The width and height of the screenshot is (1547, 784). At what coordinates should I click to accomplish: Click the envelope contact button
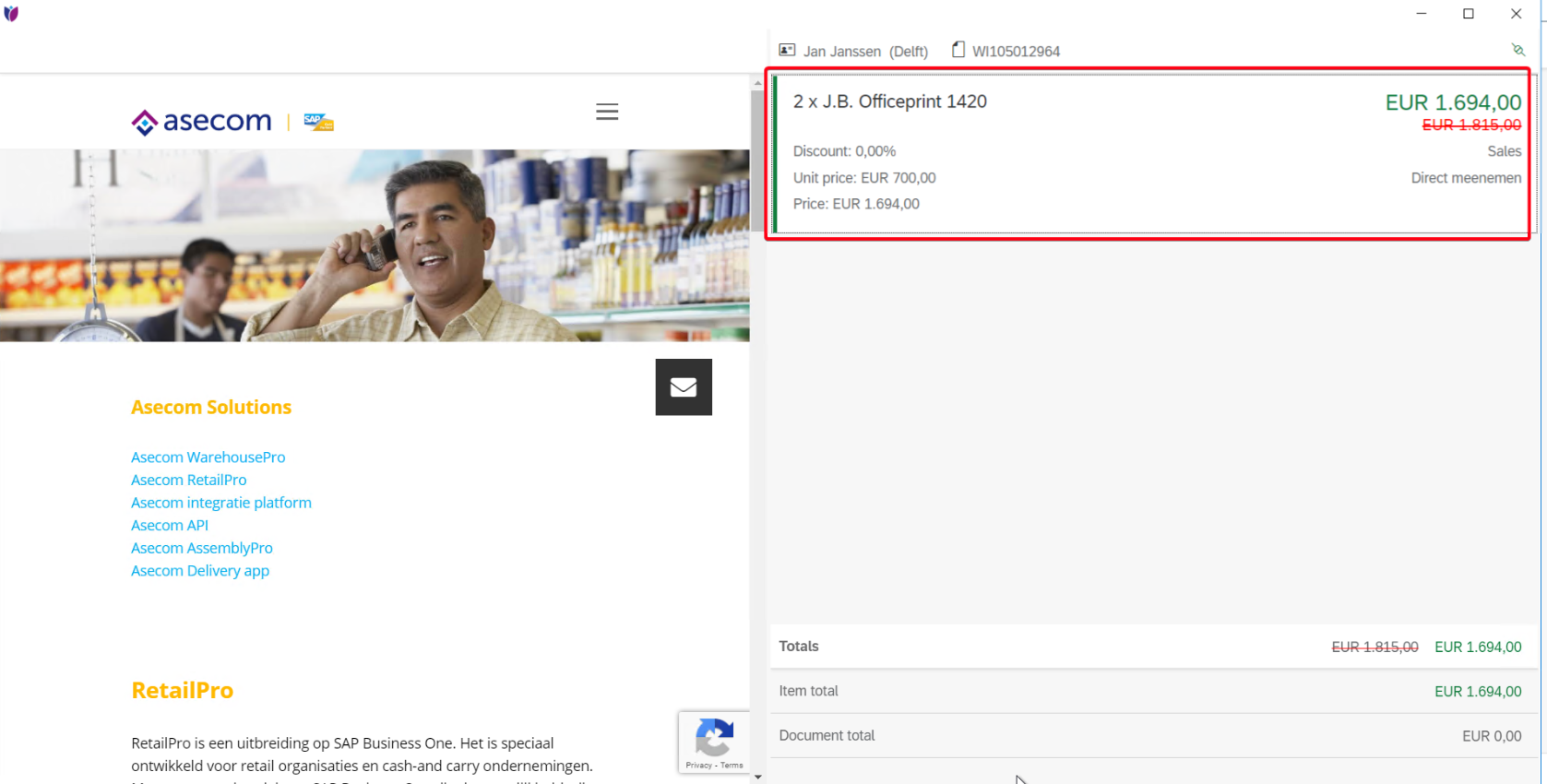coord(684,387)
